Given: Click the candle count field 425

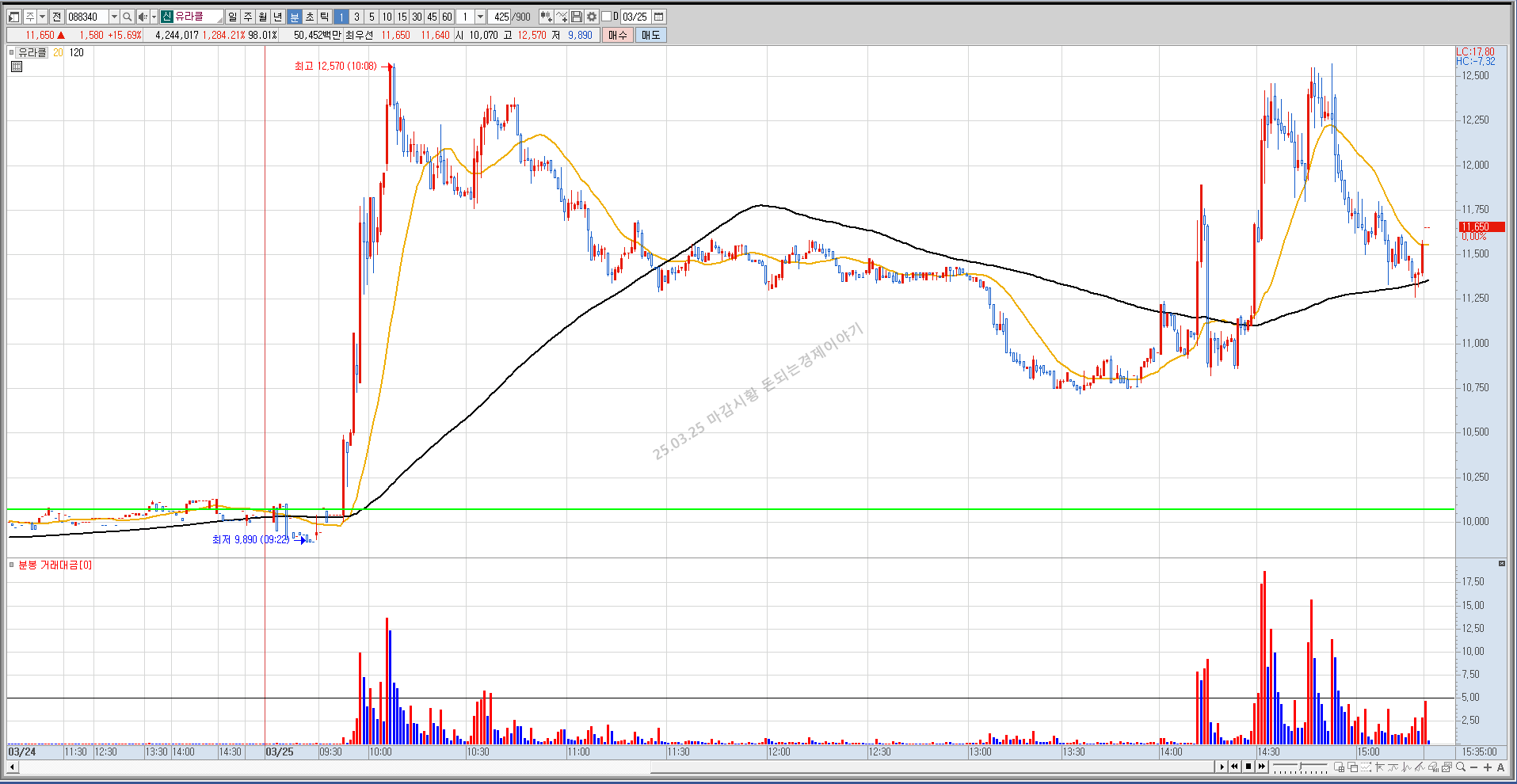Looking at the screenshot, I should click(500, 17).
